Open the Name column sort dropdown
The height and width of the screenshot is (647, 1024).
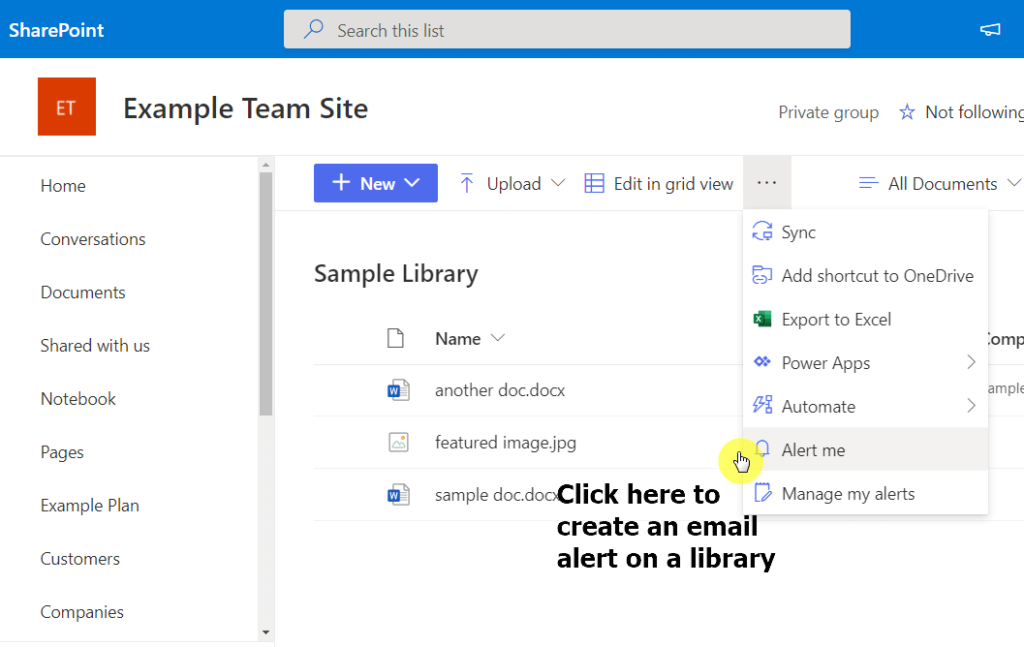point(498,338)
